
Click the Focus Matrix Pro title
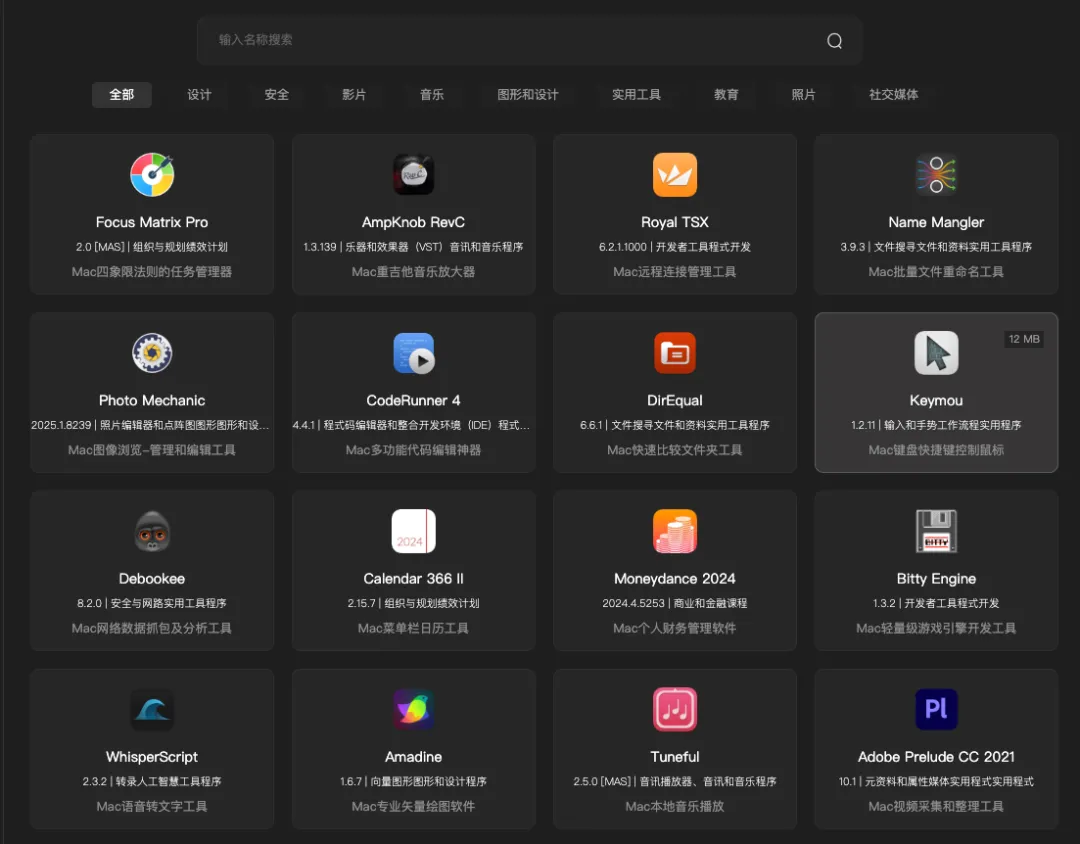click(152, 223)
